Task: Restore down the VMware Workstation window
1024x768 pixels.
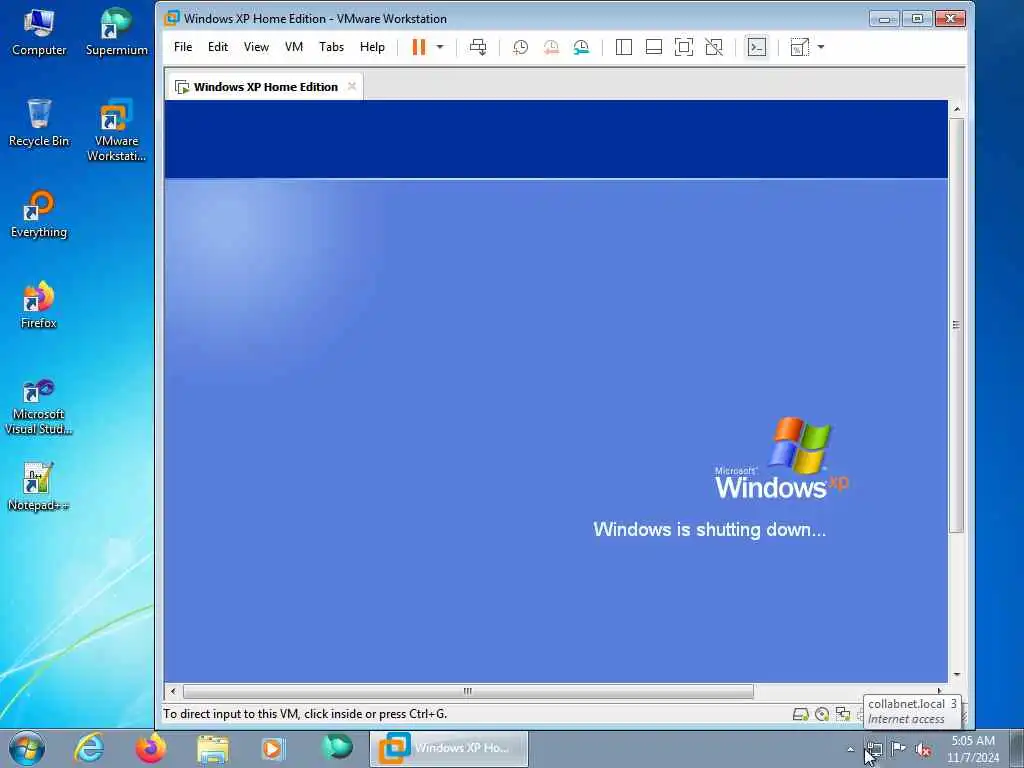Action: click(x=917, y=19)
